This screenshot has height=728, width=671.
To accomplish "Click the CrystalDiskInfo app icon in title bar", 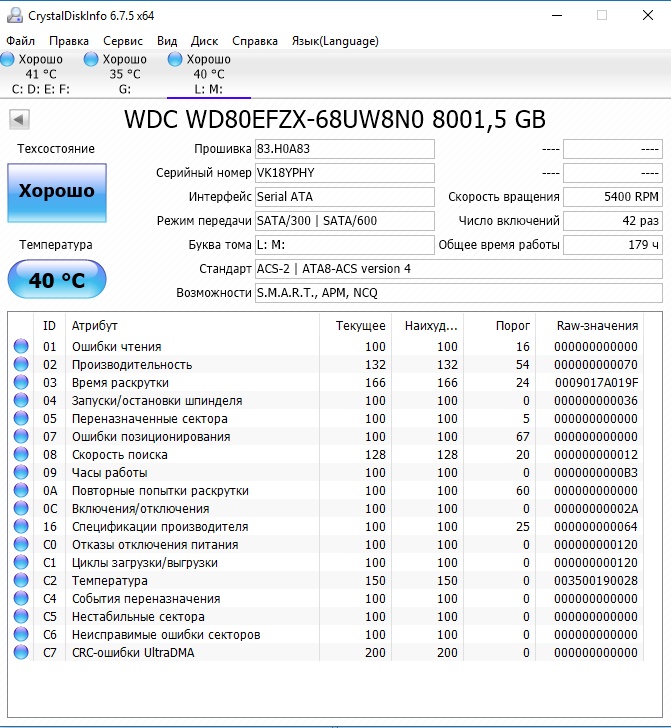I will (15, 15).
